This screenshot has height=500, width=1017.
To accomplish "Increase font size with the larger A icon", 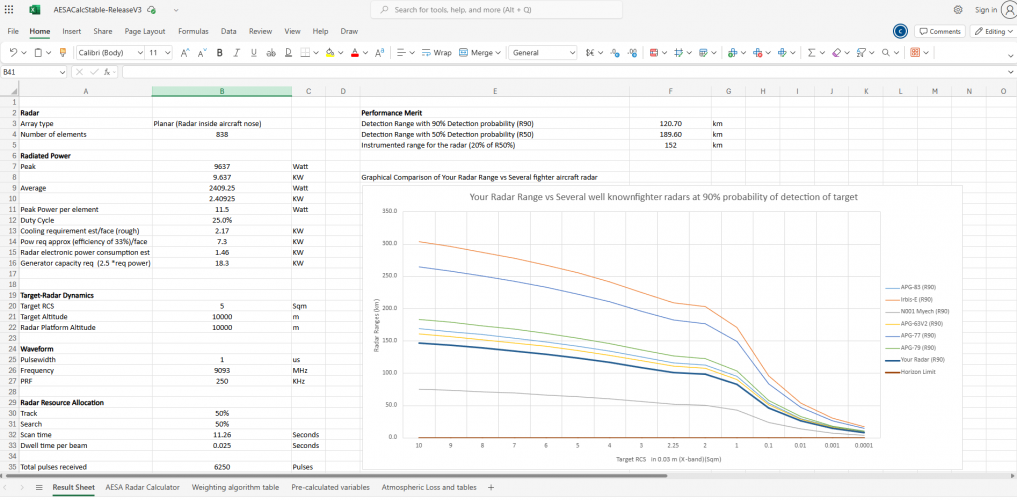I will tap(185, 53).
